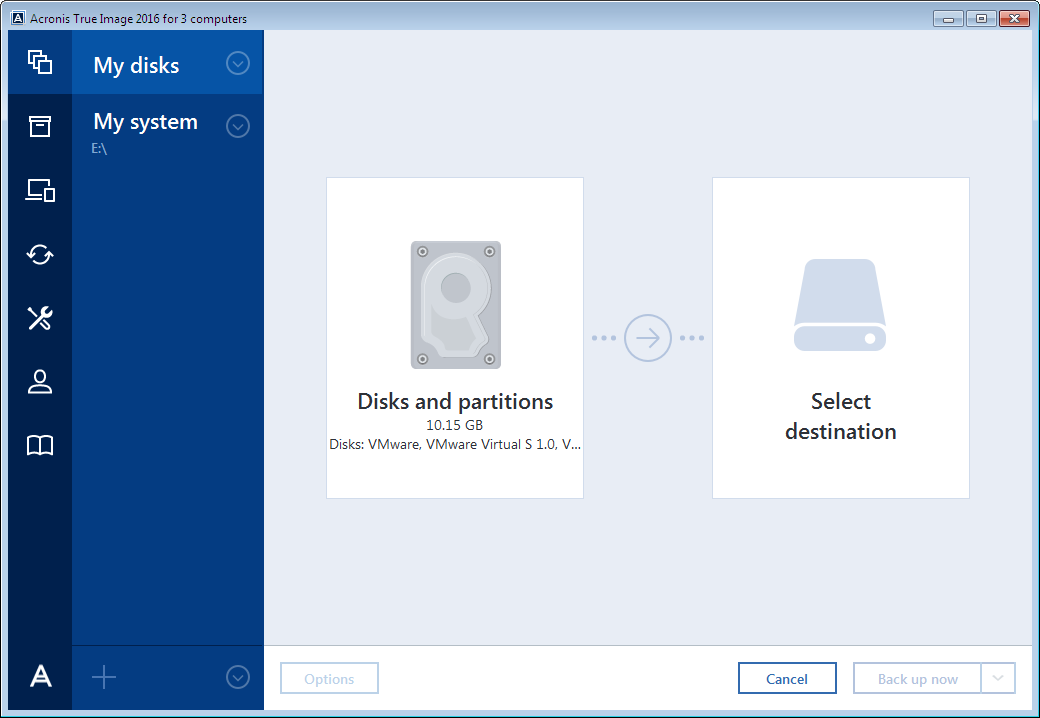This screenshot has width=1040, height=718.
Task: Select the My system backup entry
Action: (x=144, y=122)
